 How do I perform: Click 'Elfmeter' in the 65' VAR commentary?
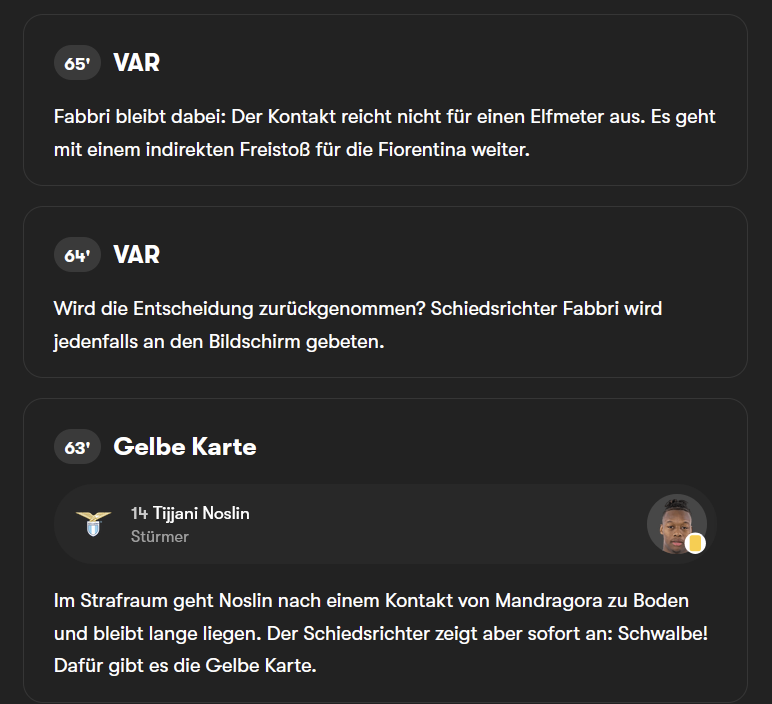click(597, 116)
